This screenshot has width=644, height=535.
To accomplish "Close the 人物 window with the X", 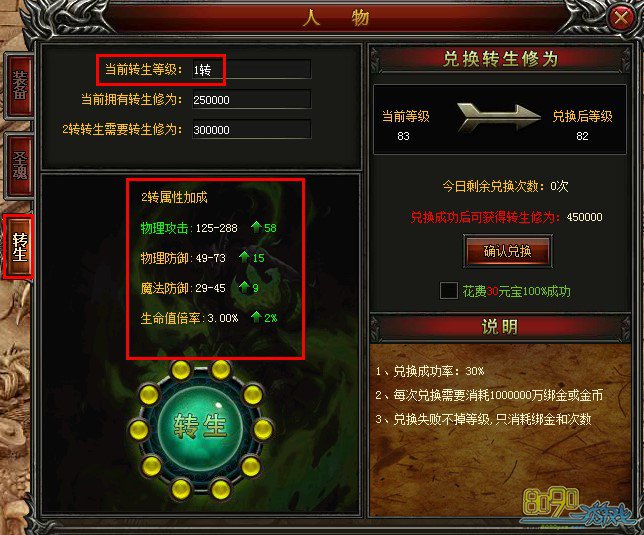I will pyautogui.click(x=622, y=17).
